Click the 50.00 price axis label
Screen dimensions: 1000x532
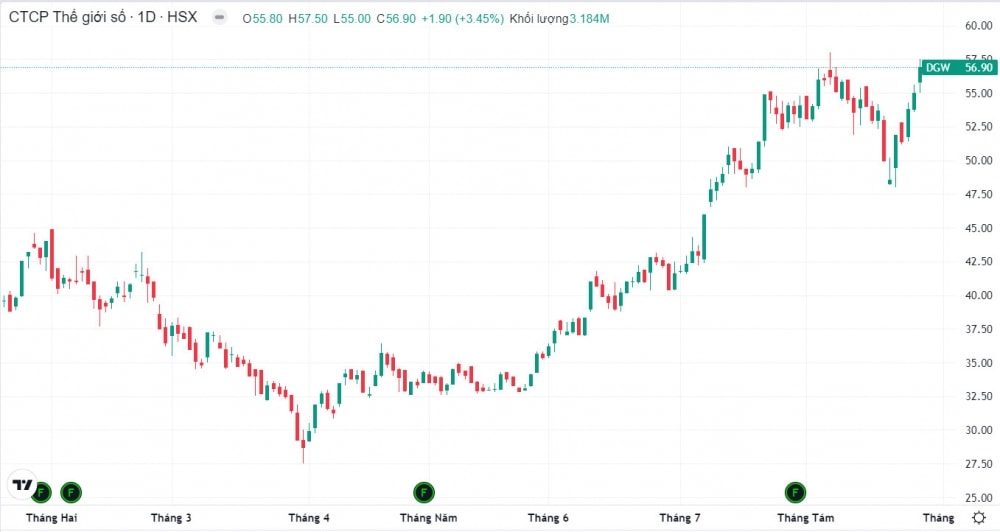point(978,160)
